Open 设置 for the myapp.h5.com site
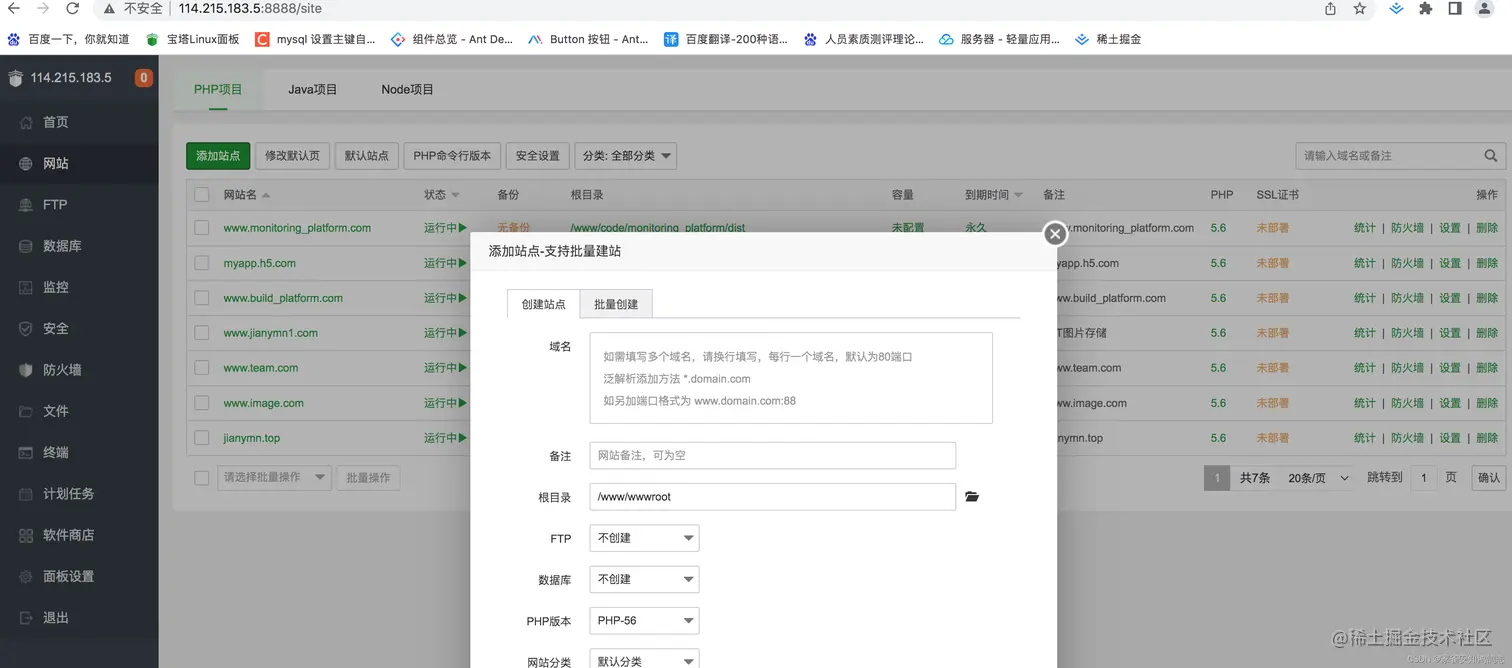This screenshot has height=668, width=1512. (1449, 262)
